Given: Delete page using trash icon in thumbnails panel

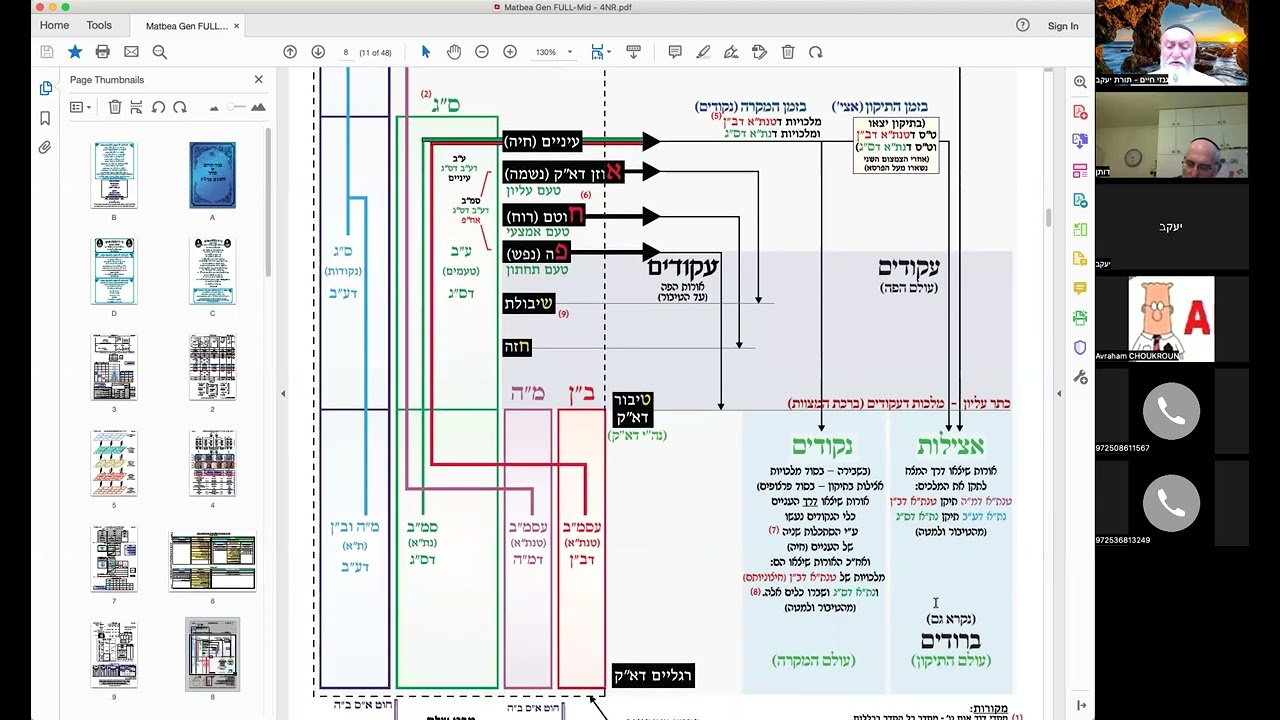Looking at the screenshot, I should click(114, 107).
